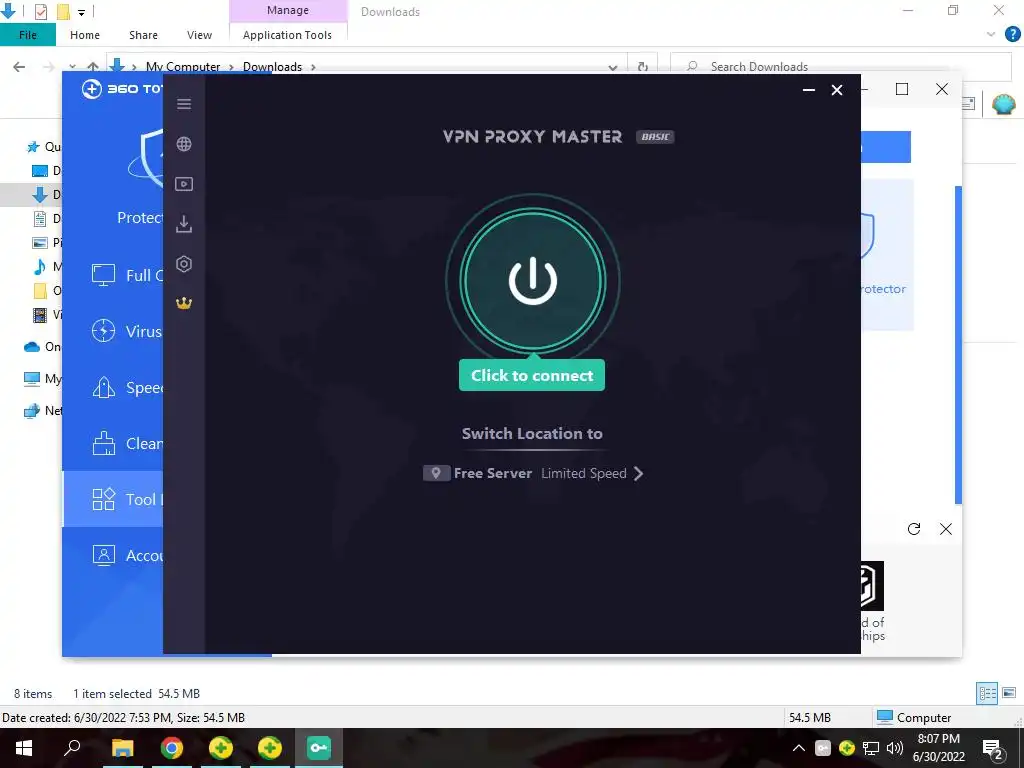Toggle the VPN power connect button
This screenshot has width=1024, height=768.
[533, 281]
